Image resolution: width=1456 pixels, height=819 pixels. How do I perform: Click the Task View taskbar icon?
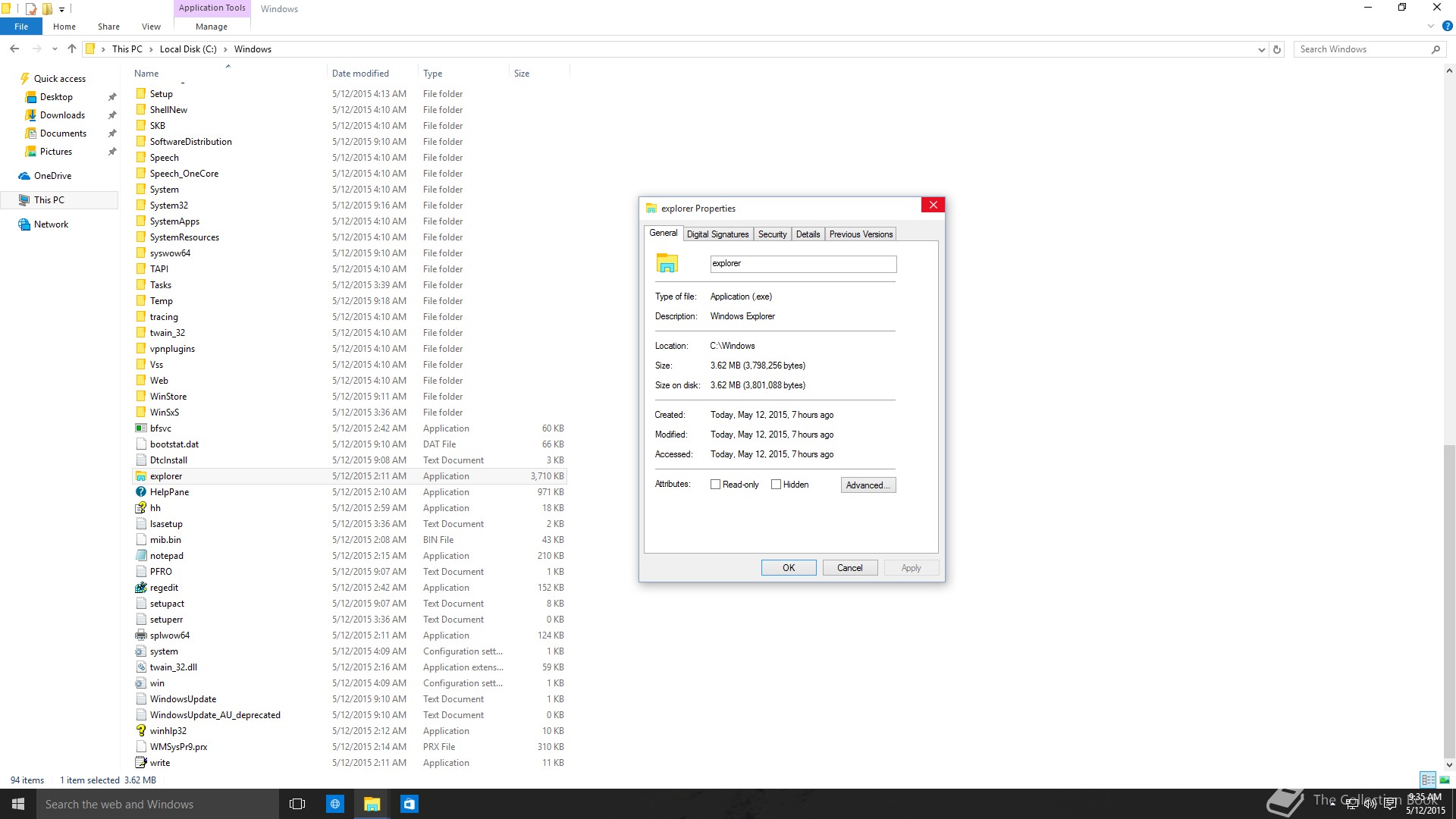(297, 804)
